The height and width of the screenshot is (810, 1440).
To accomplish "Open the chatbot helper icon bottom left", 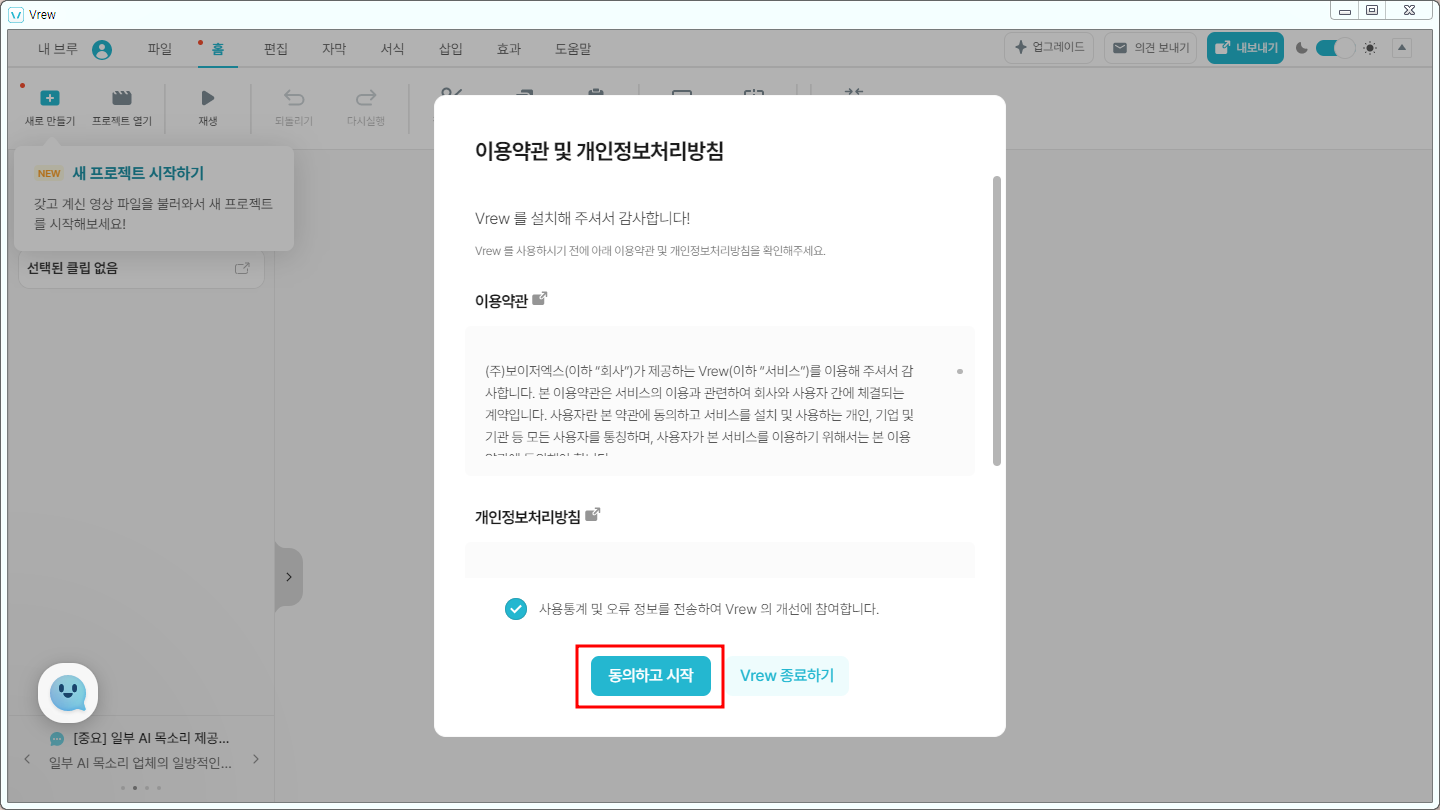I will click(x=68, y=692).
